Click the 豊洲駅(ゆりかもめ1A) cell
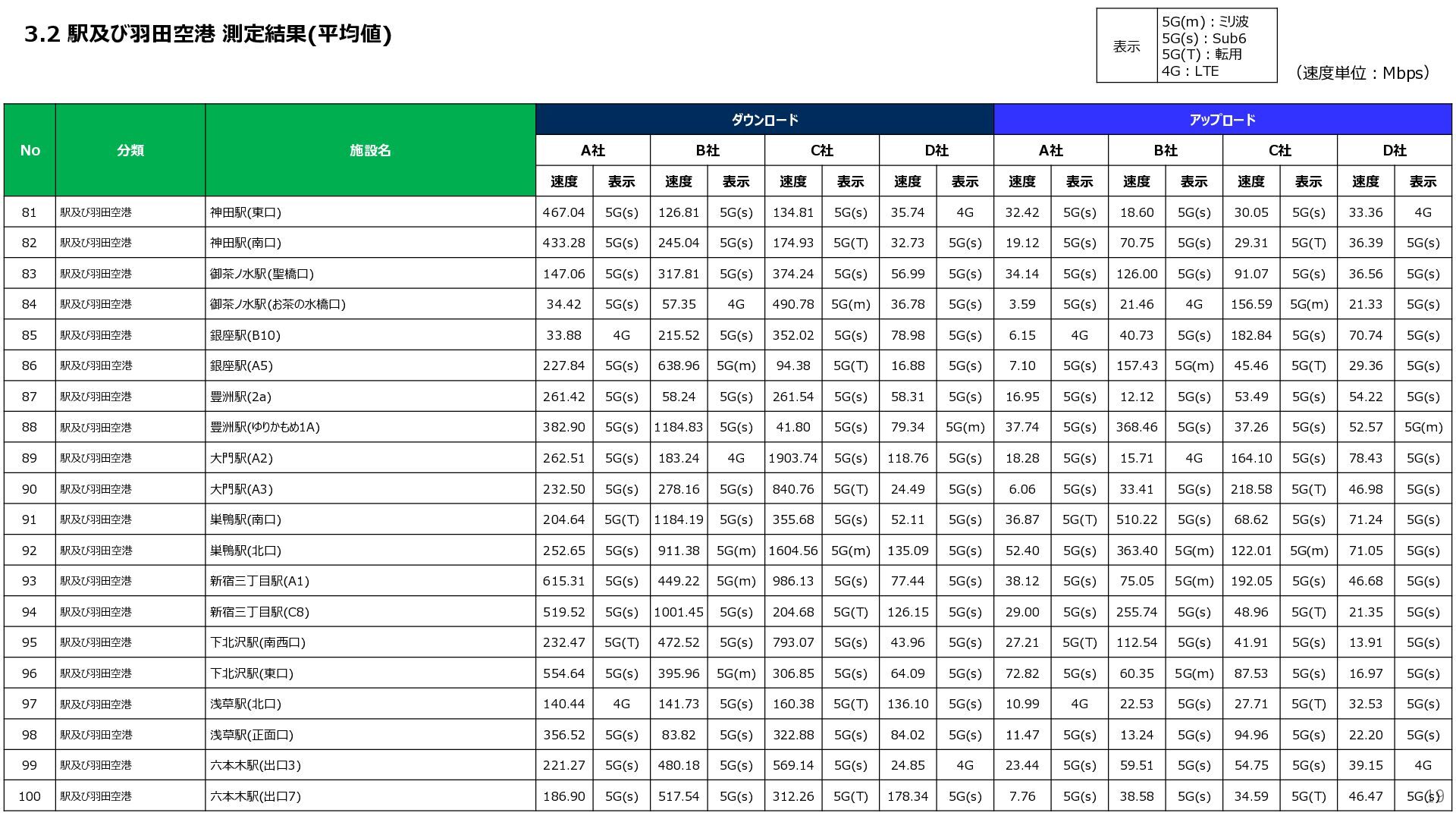 point(265,427)
